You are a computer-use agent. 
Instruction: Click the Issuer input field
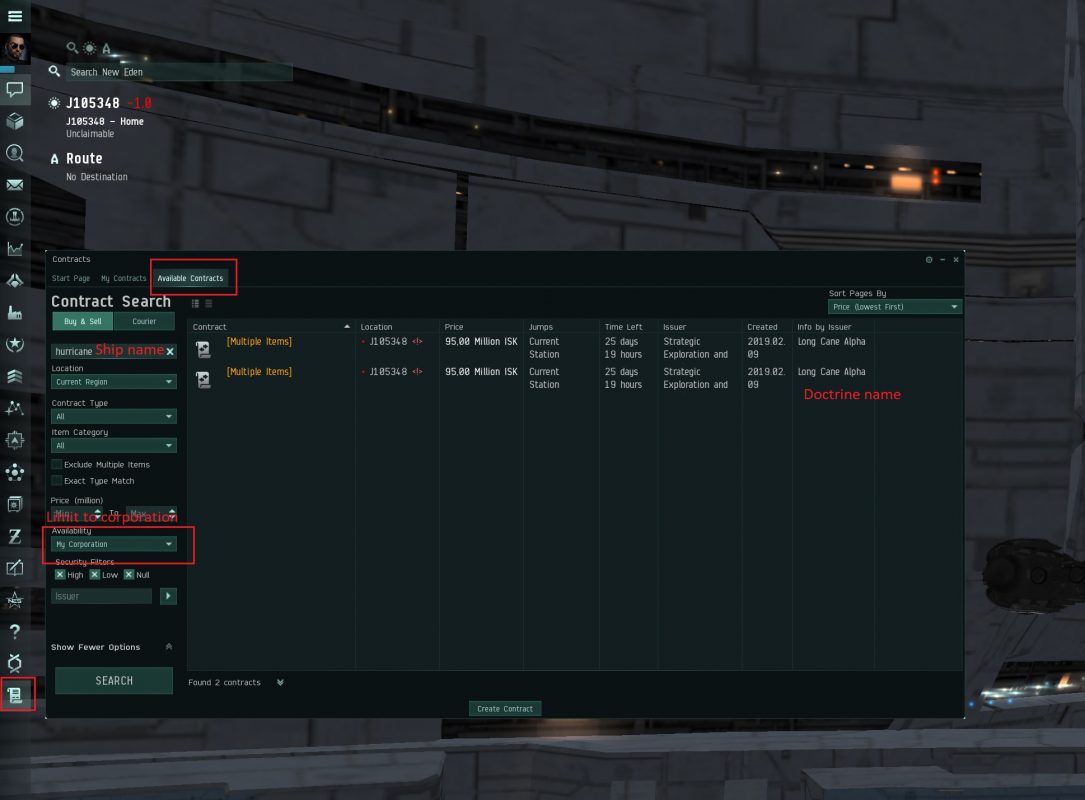coord(101,597)
